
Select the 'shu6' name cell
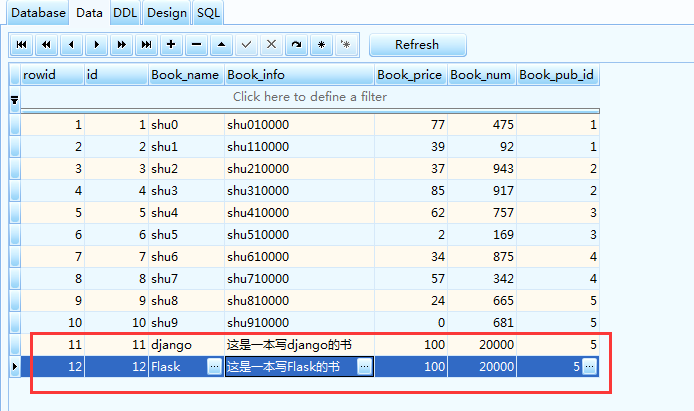[186, 257]
